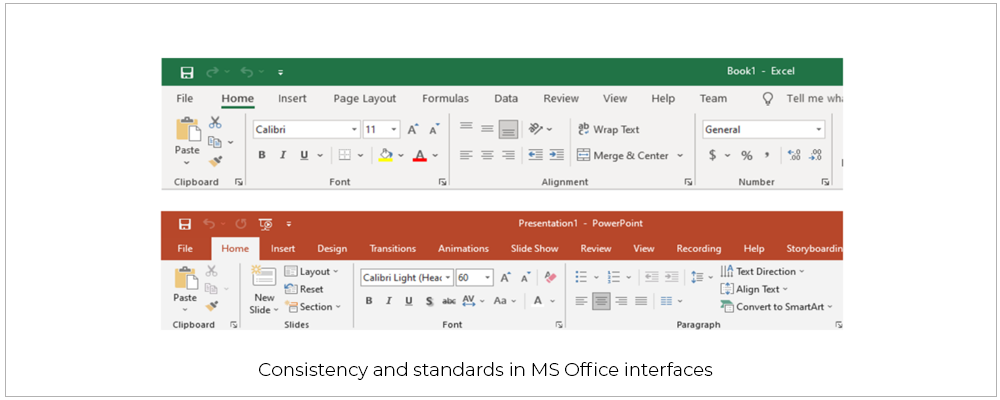Click Customize Quick Access Toolbar arrow in PowerPoint
This screenshot has height=400, width=1000.
[288, 224]
